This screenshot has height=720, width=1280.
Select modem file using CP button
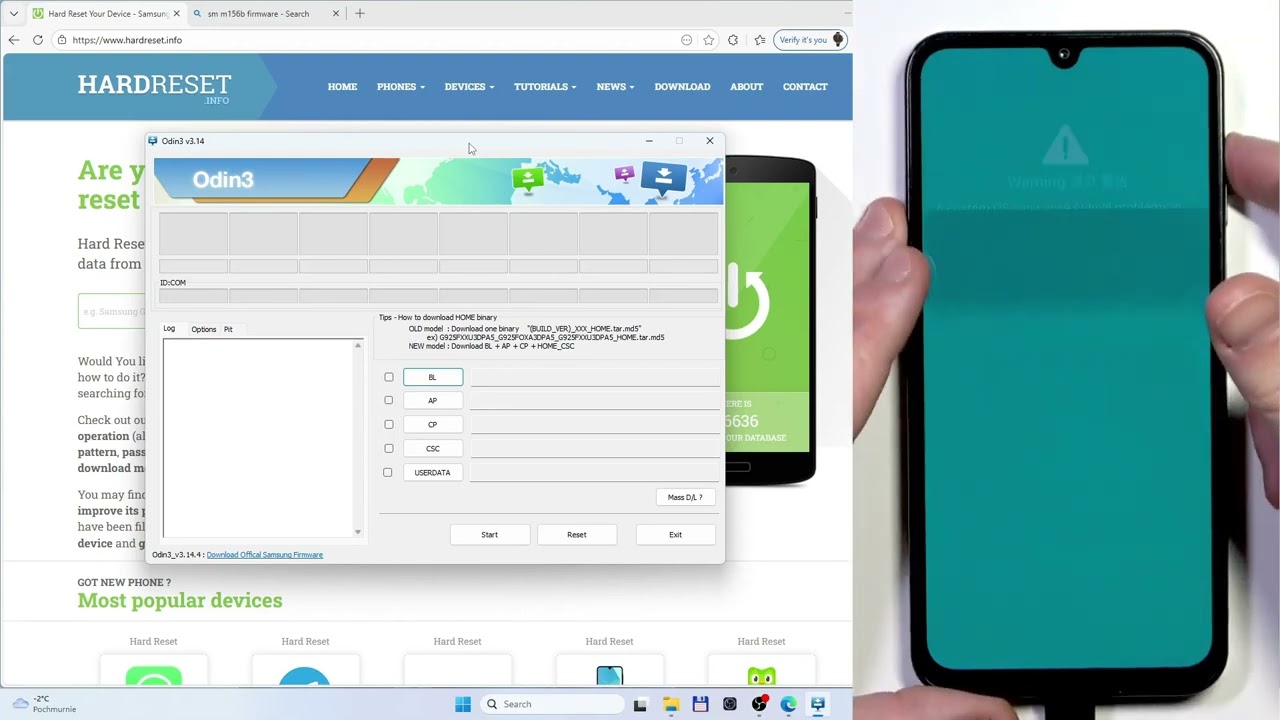433,424
